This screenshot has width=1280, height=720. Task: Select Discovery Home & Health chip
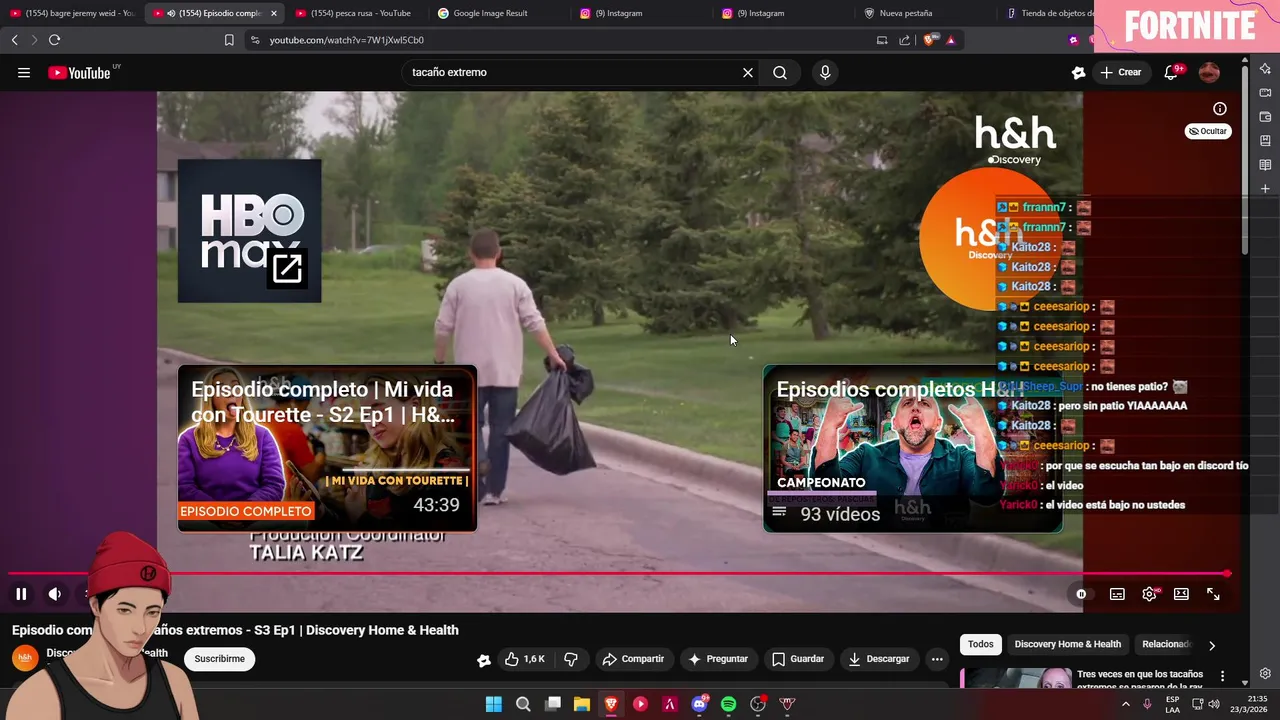(x=1068, y=644)
